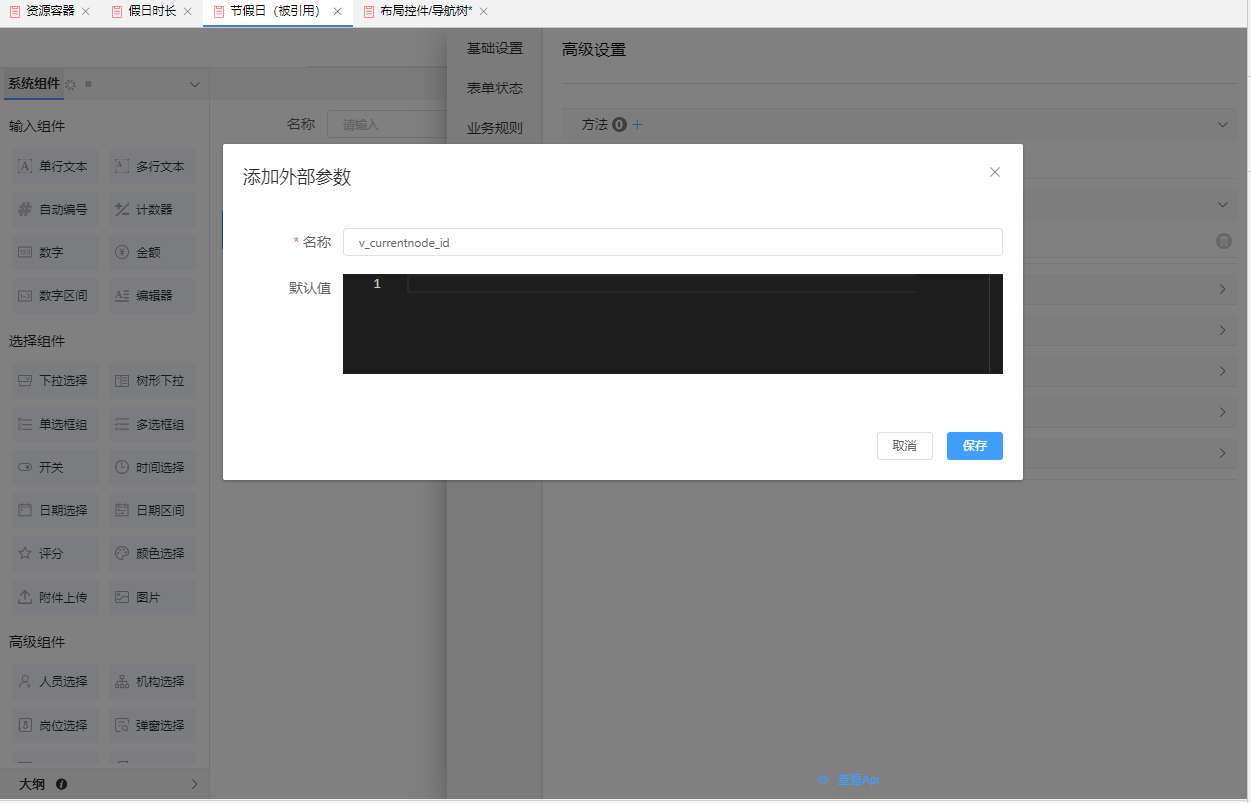Choose the rating (评分) star component
This screenshot has width=1251, height=803.
point(25,554)
